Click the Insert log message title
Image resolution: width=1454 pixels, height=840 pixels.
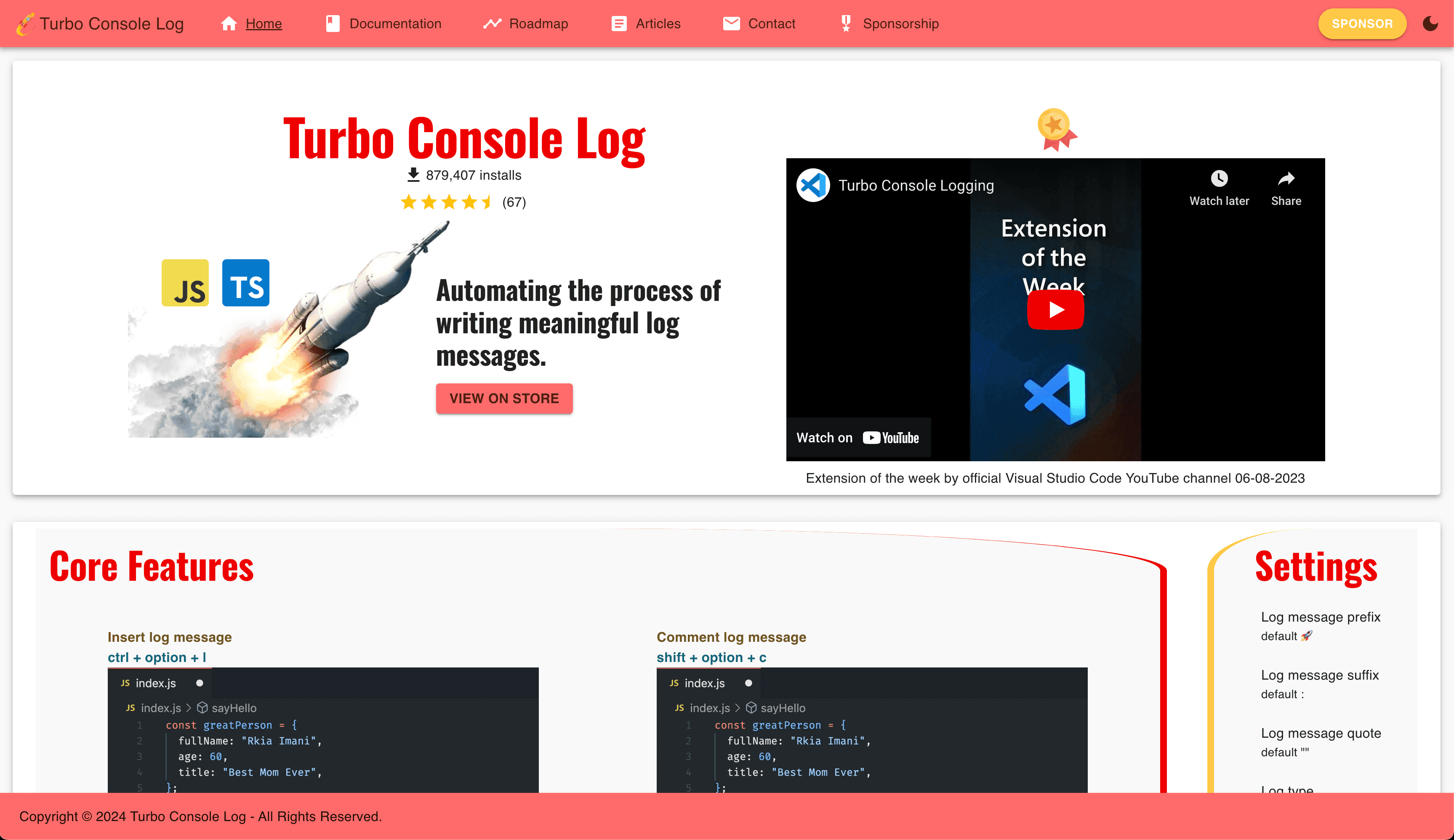pyautogui.click(x=170, y=637)
